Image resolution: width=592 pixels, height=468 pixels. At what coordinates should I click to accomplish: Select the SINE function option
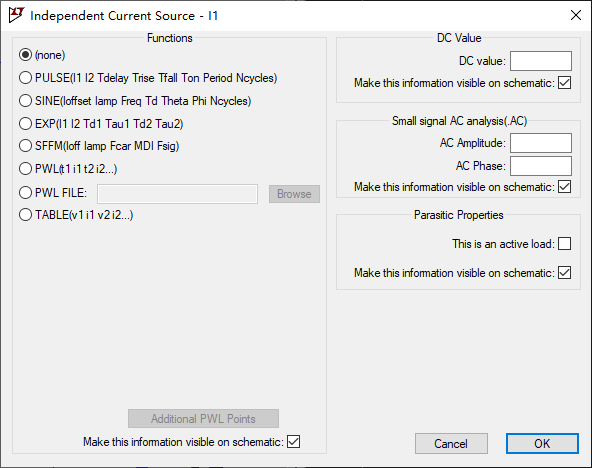25,101
